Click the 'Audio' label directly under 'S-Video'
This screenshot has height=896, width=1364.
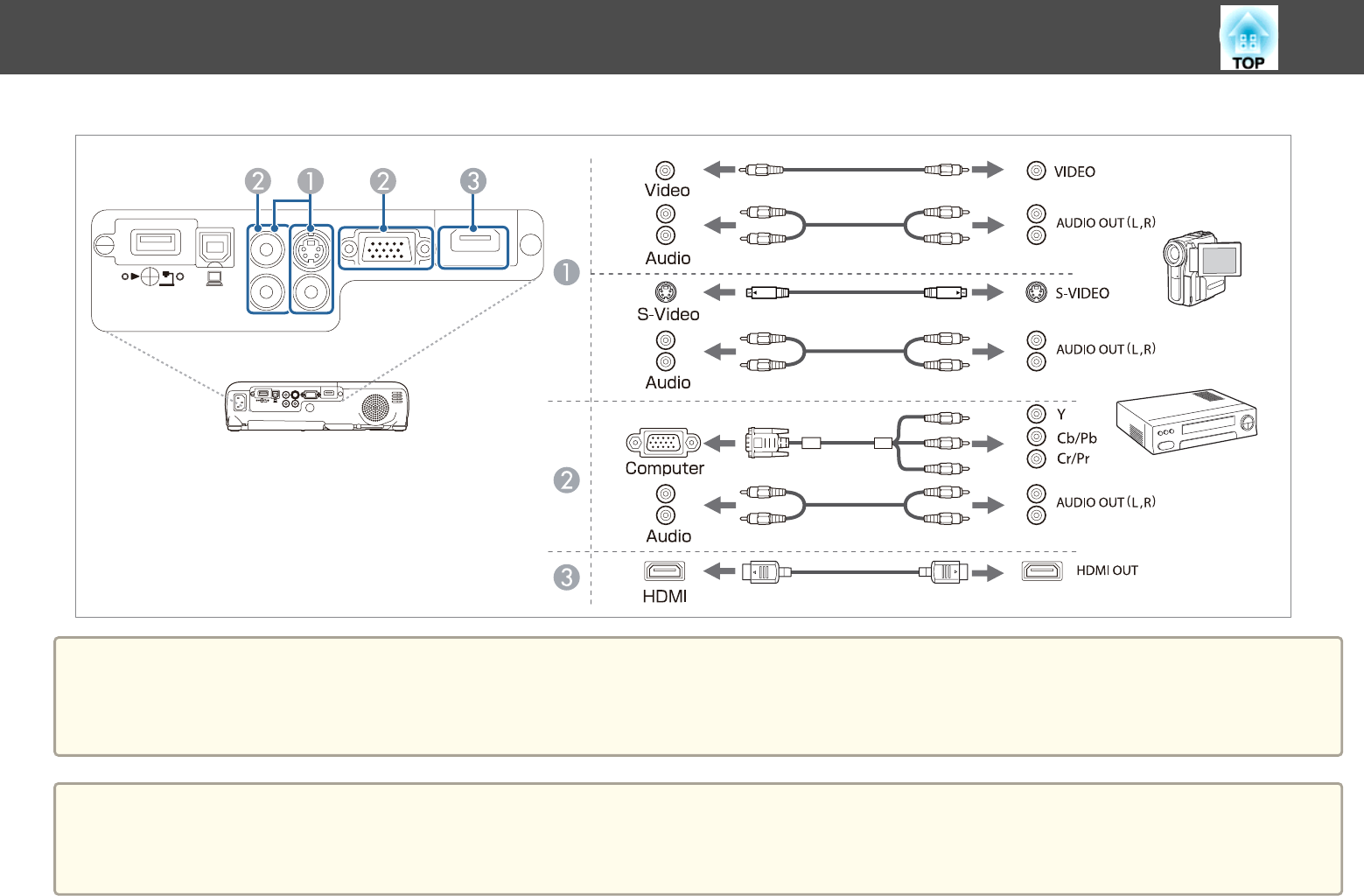click(668, 383)
